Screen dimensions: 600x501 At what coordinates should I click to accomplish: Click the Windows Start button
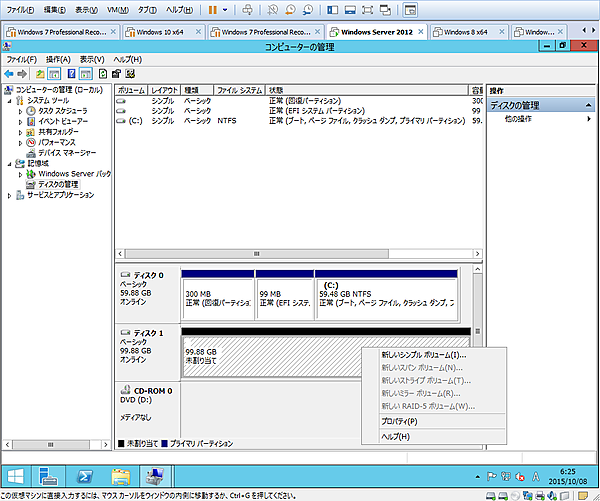[x=16, y=473]
